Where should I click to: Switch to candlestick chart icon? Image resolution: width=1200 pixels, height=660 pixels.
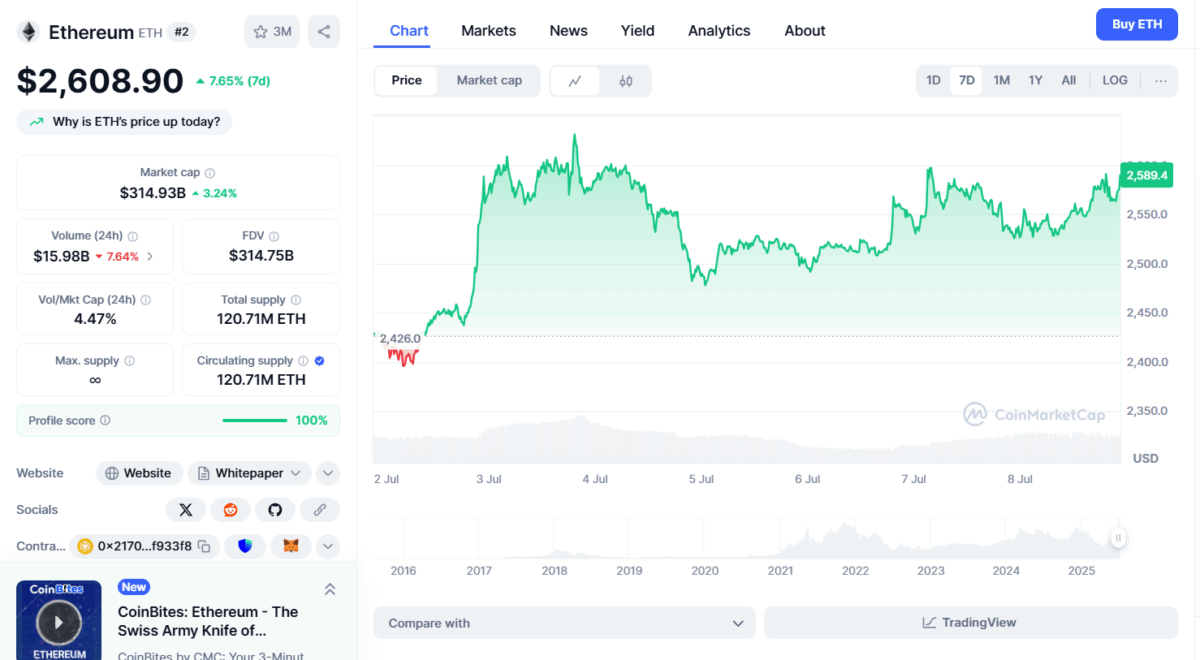626,81
